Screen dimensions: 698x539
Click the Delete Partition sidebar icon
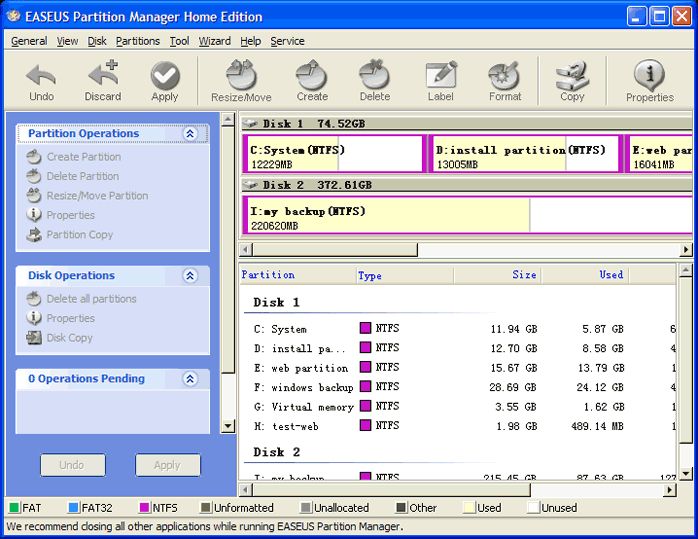click(x=34, y=176)
